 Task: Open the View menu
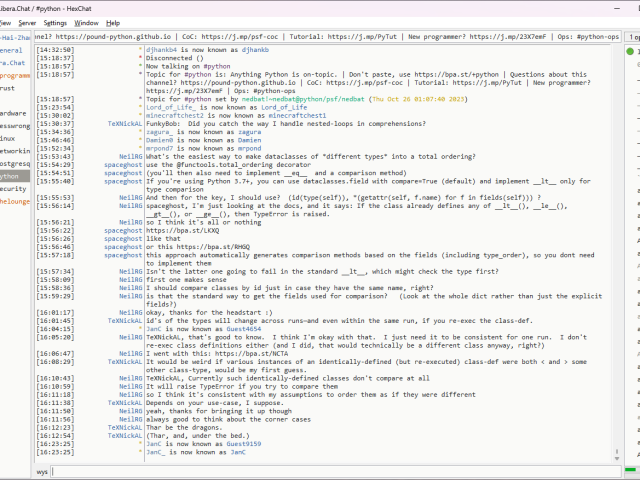point(4,22)
